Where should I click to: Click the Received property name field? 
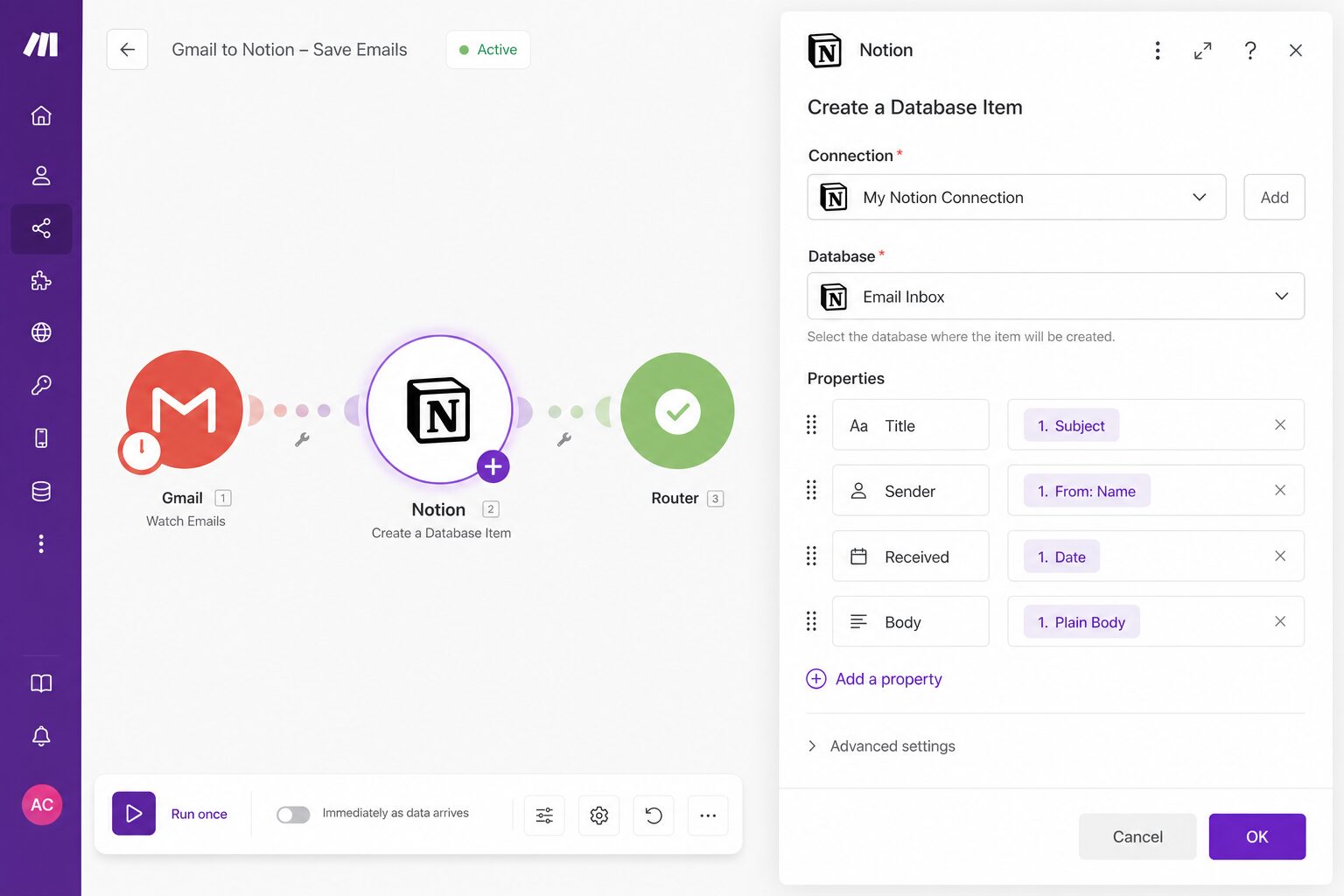[x=910, y=556]
